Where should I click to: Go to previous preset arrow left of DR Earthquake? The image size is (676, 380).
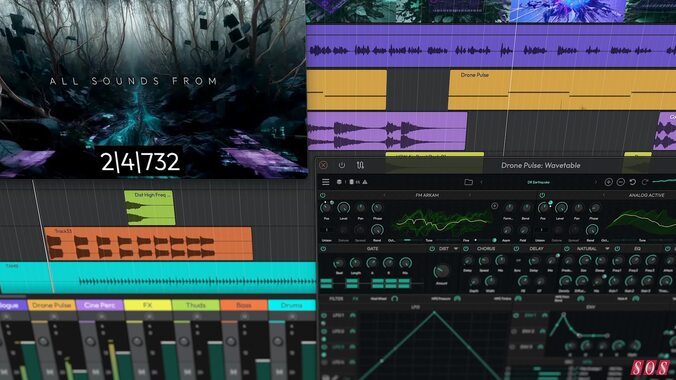pyautogui.click(x=481, y=182)
